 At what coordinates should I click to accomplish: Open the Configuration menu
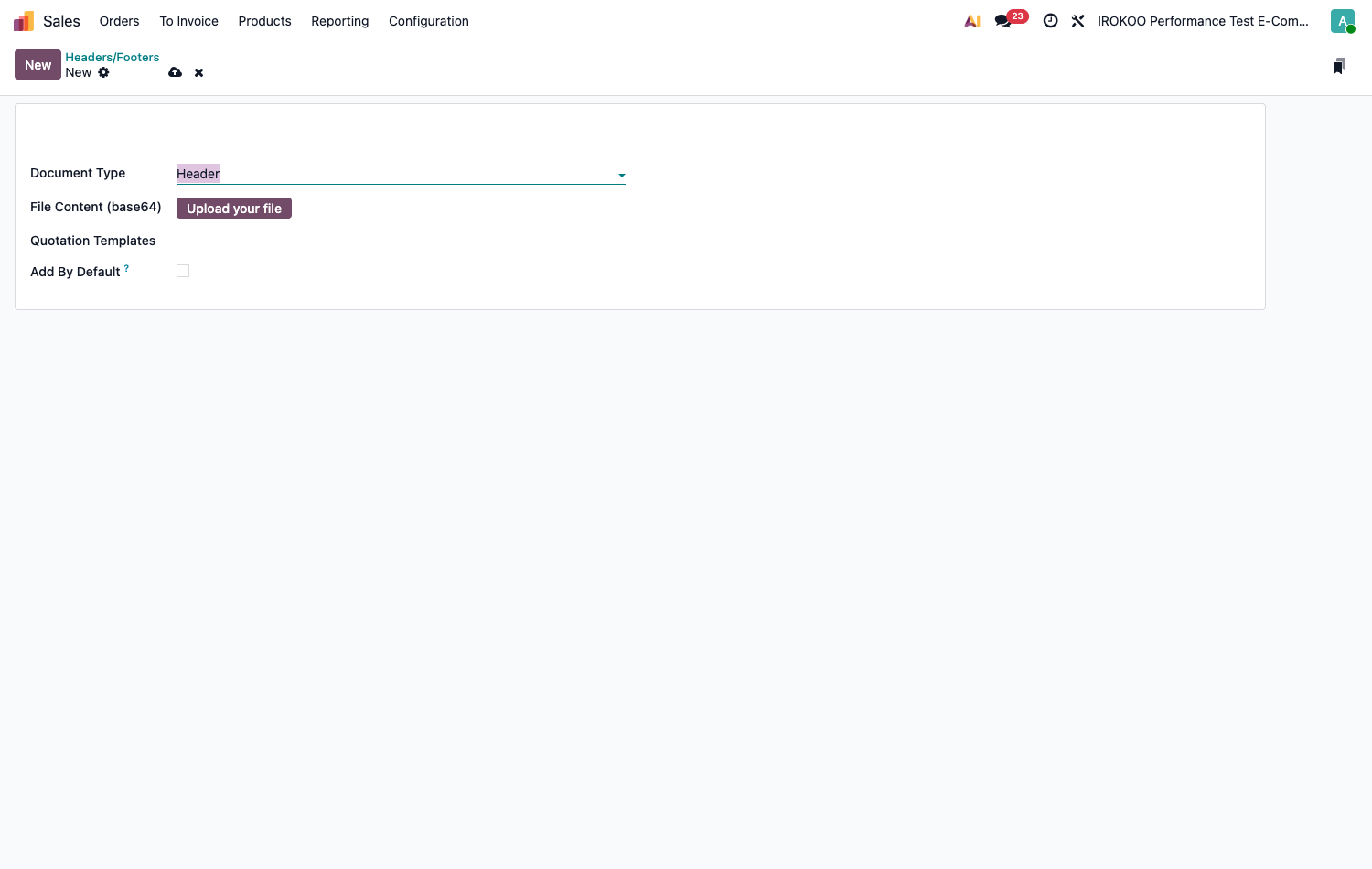click(x=429, y=21)
